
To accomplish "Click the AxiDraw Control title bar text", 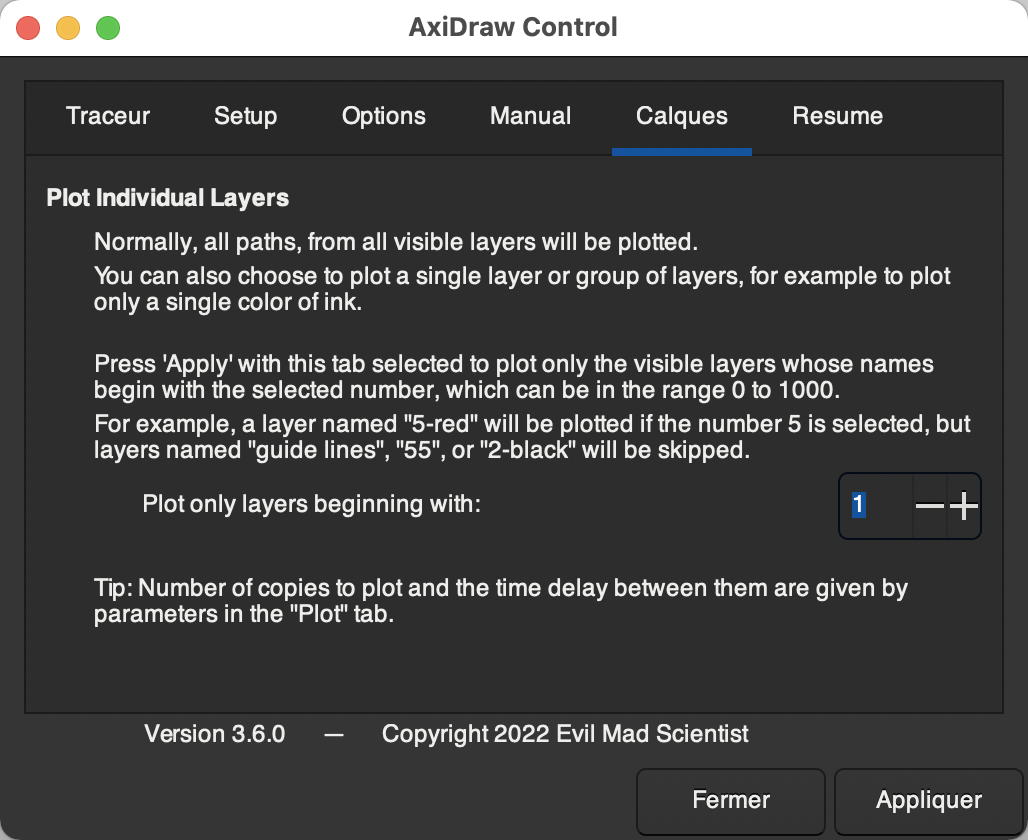I will point(513,27).
